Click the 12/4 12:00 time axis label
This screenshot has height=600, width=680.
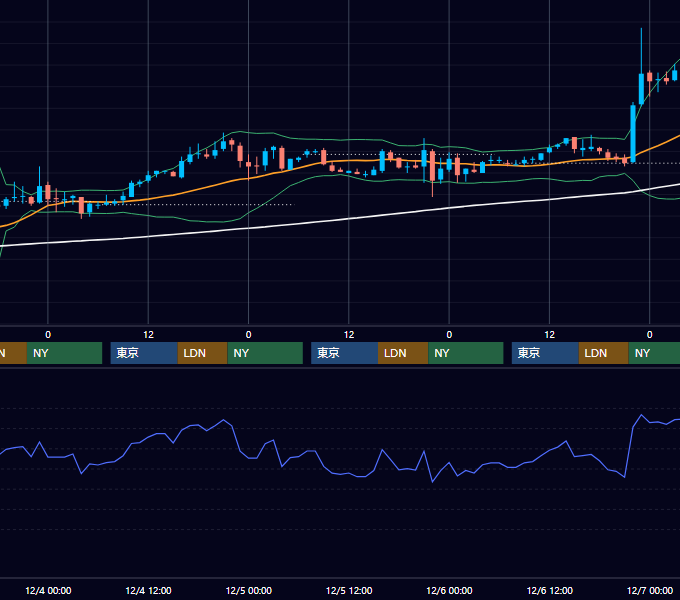[148, 590]
